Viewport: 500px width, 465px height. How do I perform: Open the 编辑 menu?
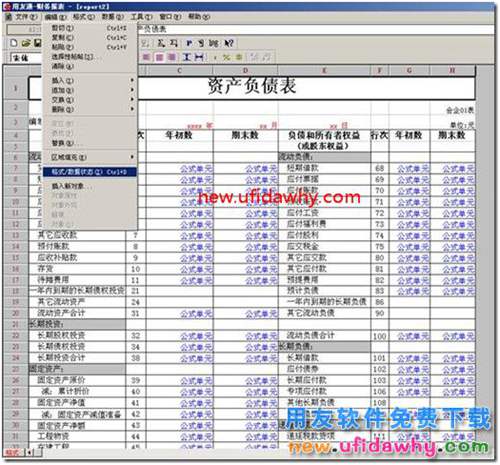click(x=55, y=17)
